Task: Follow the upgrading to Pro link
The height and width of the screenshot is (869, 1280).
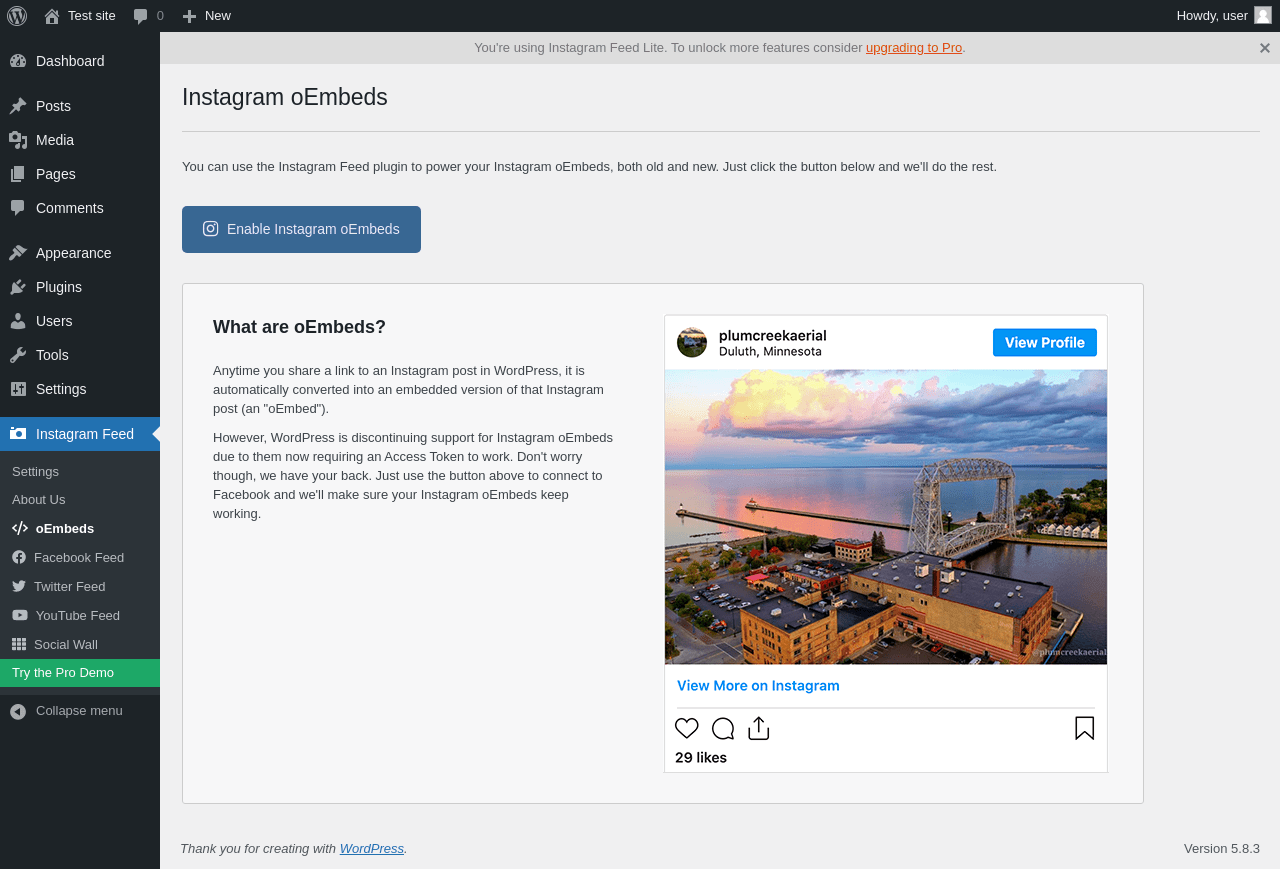Action: 914,47
